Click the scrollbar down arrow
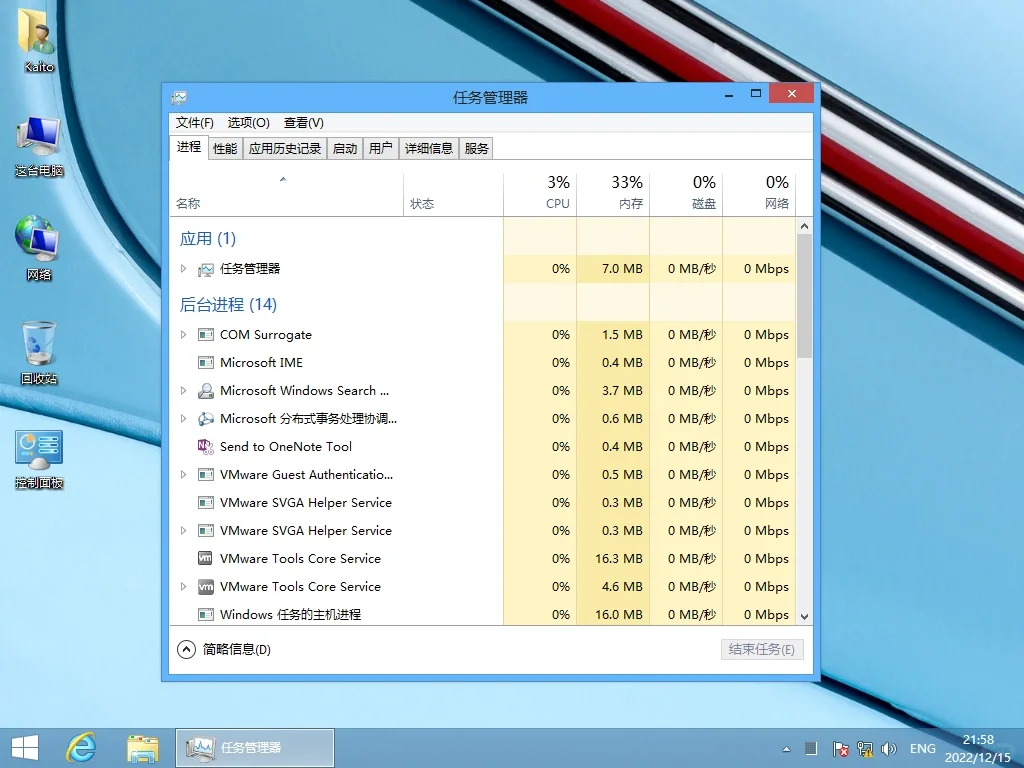 click(804, 616)
